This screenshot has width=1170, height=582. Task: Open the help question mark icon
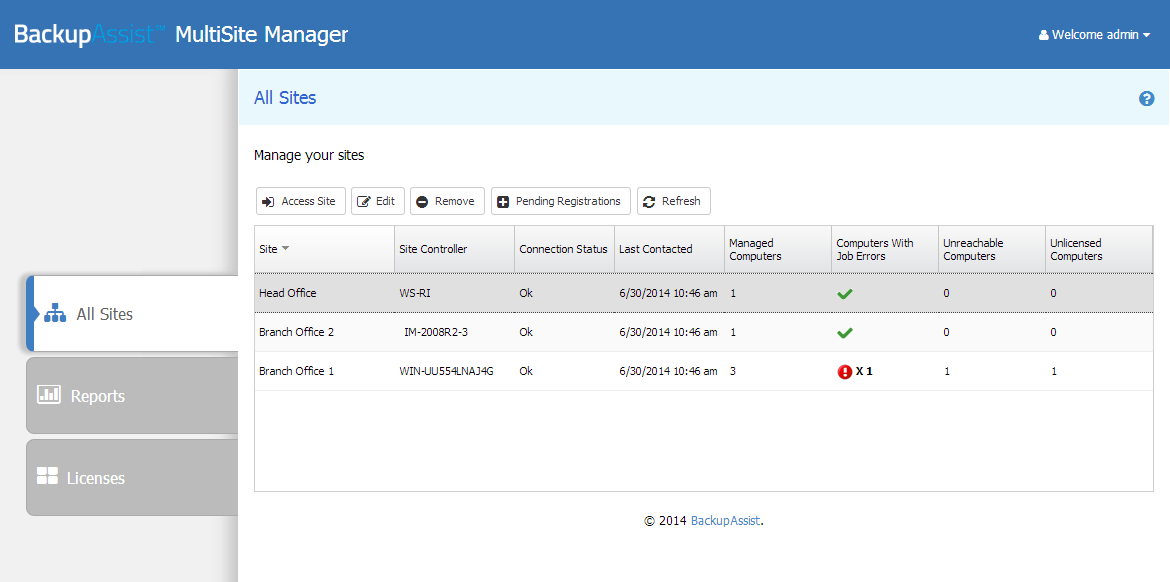point(1146,98)
